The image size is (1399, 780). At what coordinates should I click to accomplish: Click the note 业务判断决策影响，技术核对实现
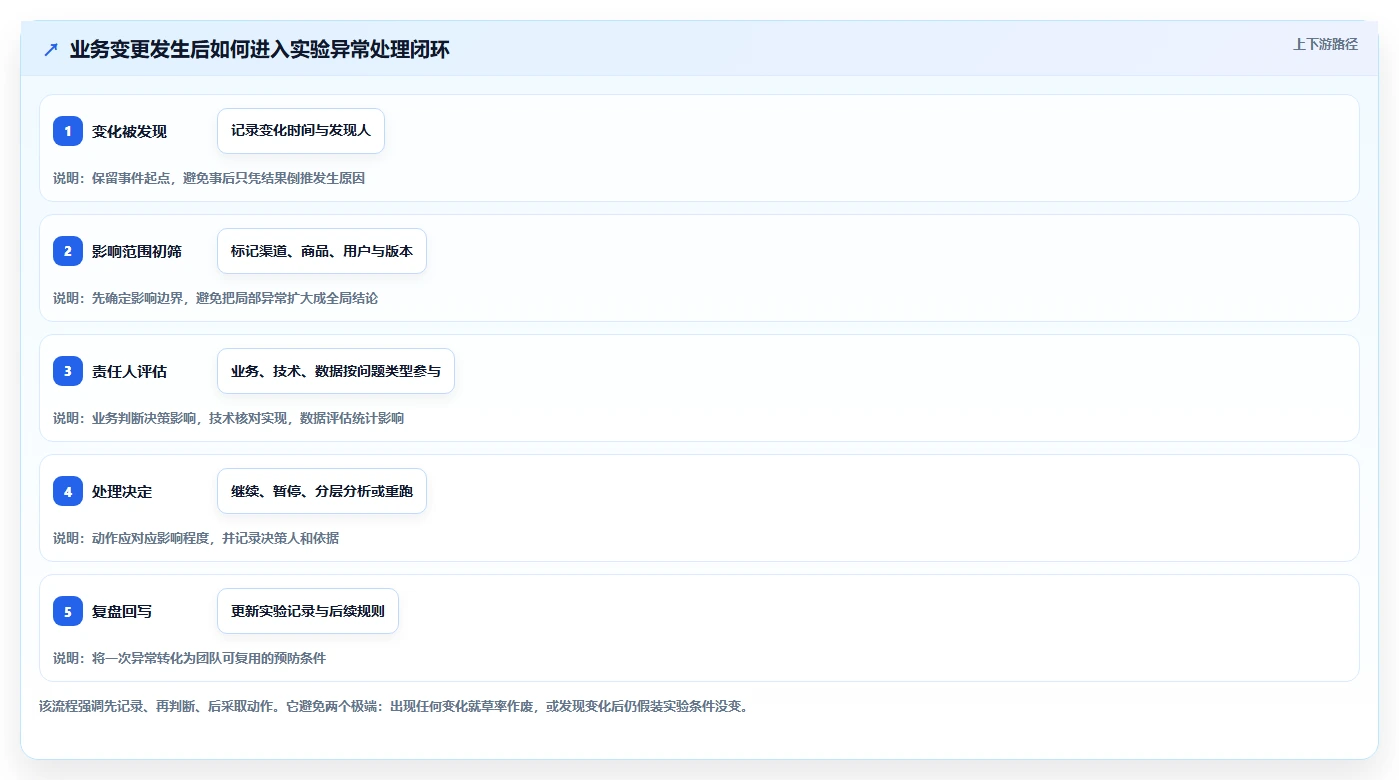click(x=190, y=418)
